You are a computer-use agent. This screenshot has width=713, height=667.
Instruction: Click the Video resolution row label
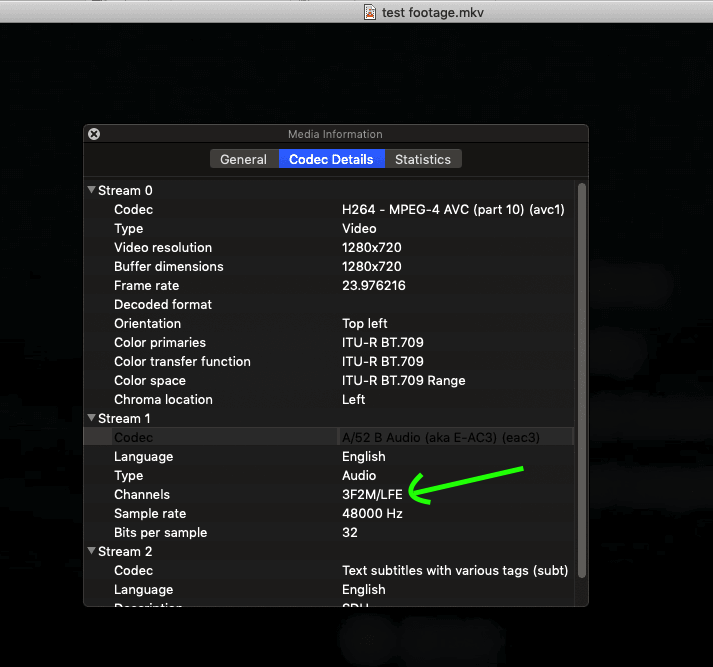click(x=163, y=247)
